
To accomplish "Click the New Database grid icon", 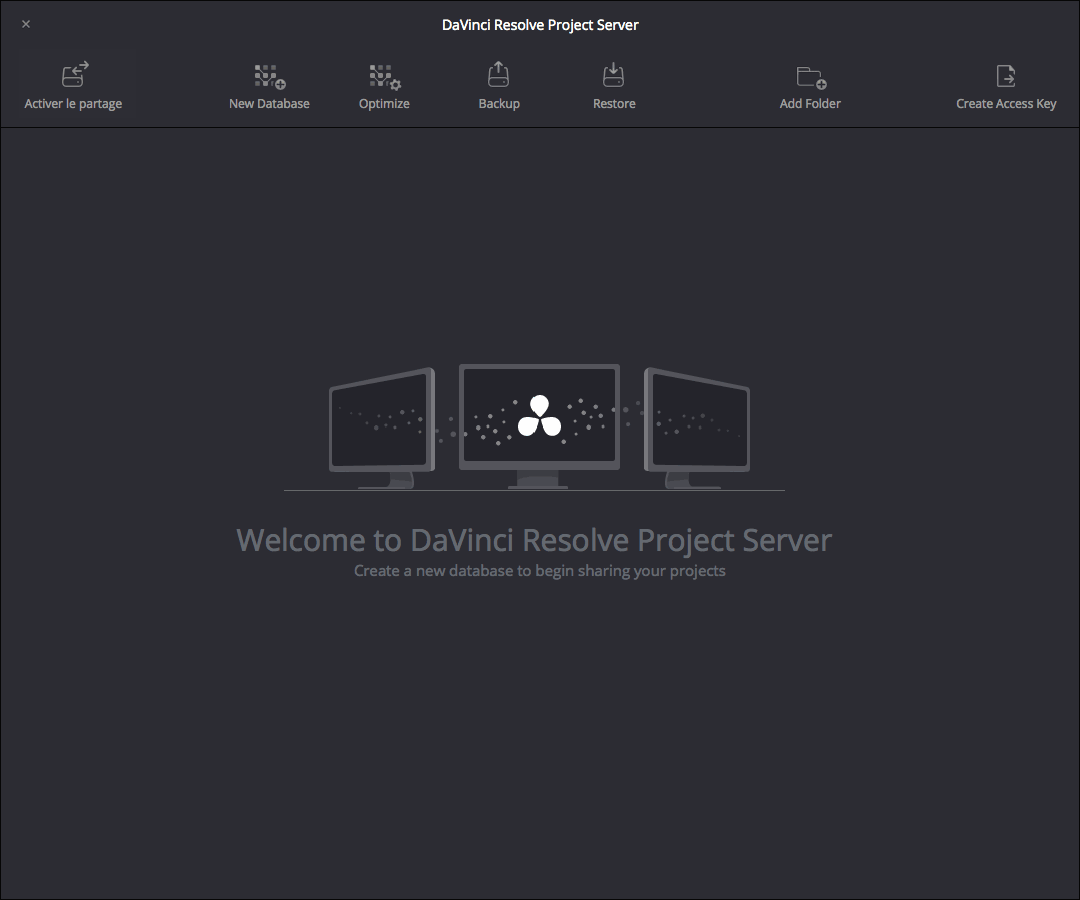I will click(269, 76).
